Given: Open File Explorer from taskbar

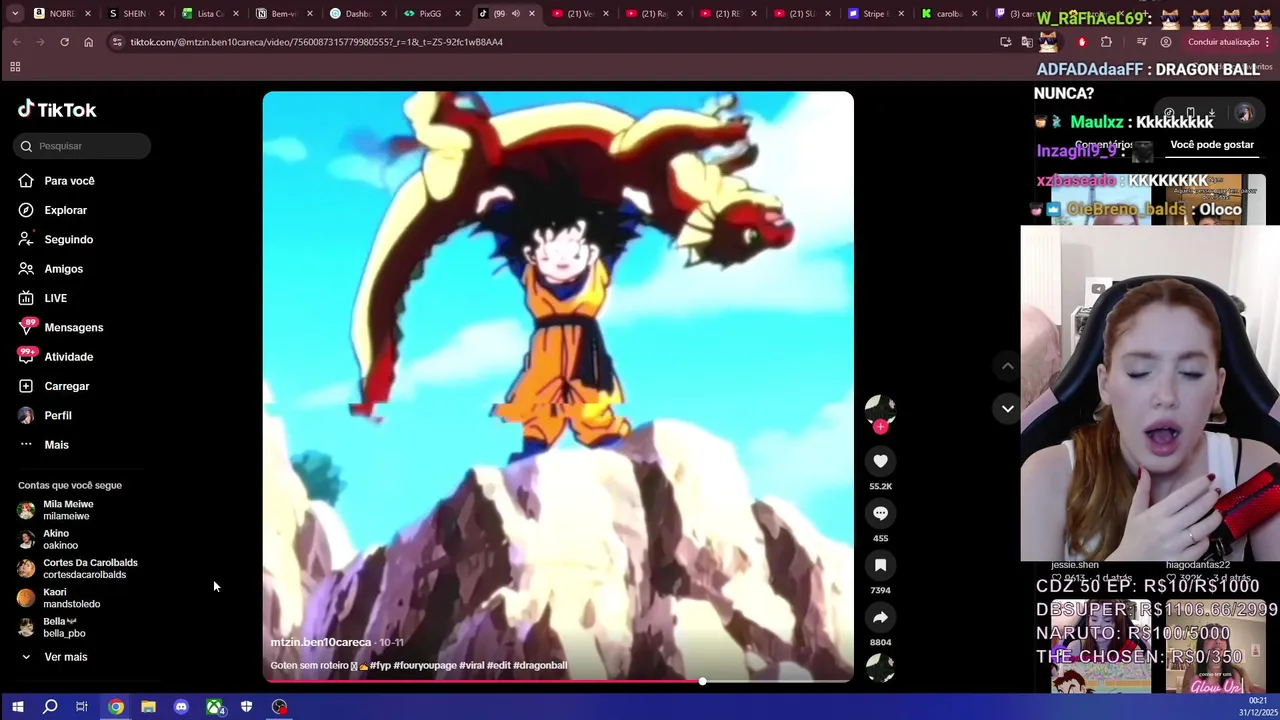Looking at the screenshot, I should tap(148, 707).
